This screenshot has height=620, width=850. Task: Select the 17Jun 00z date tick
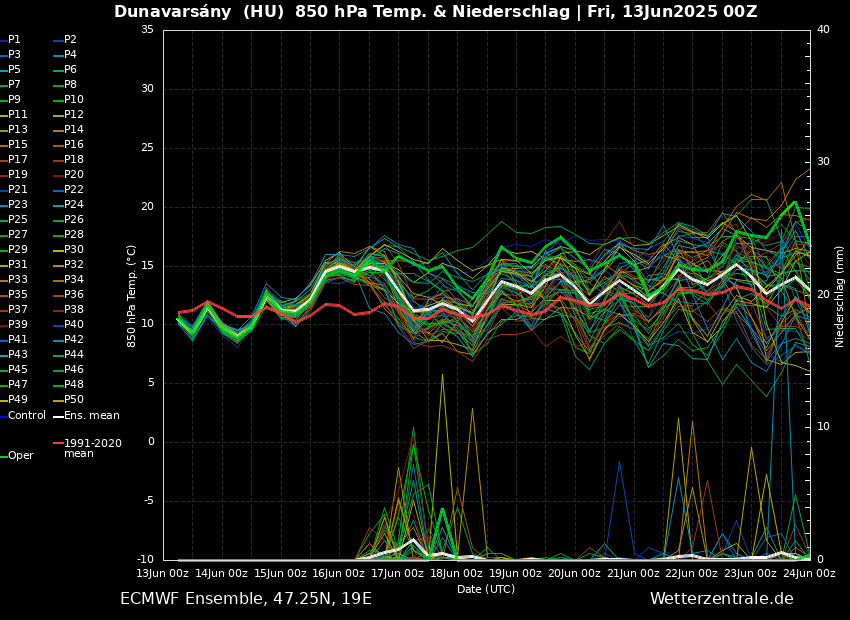(397, 574)
